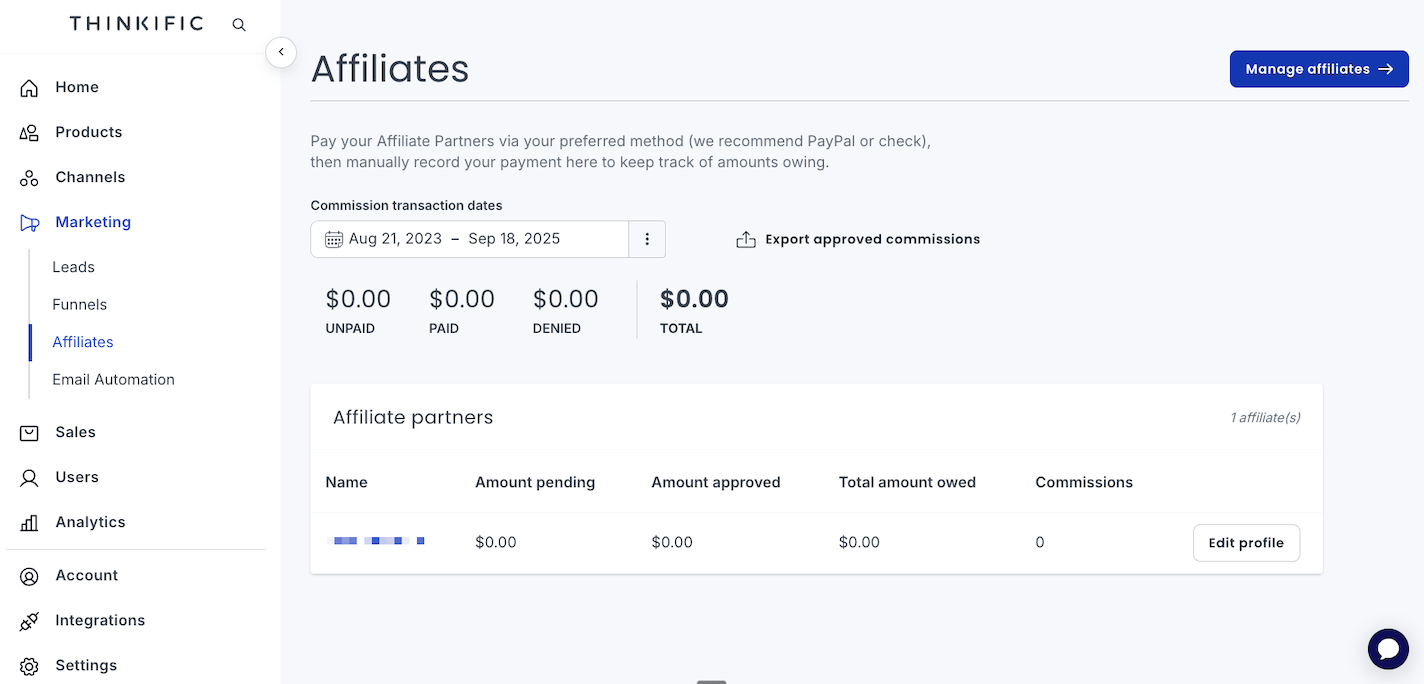Open the commission transaction dates picker
This screenshot has height=684, width=1424.
click(x=470, y=239)
